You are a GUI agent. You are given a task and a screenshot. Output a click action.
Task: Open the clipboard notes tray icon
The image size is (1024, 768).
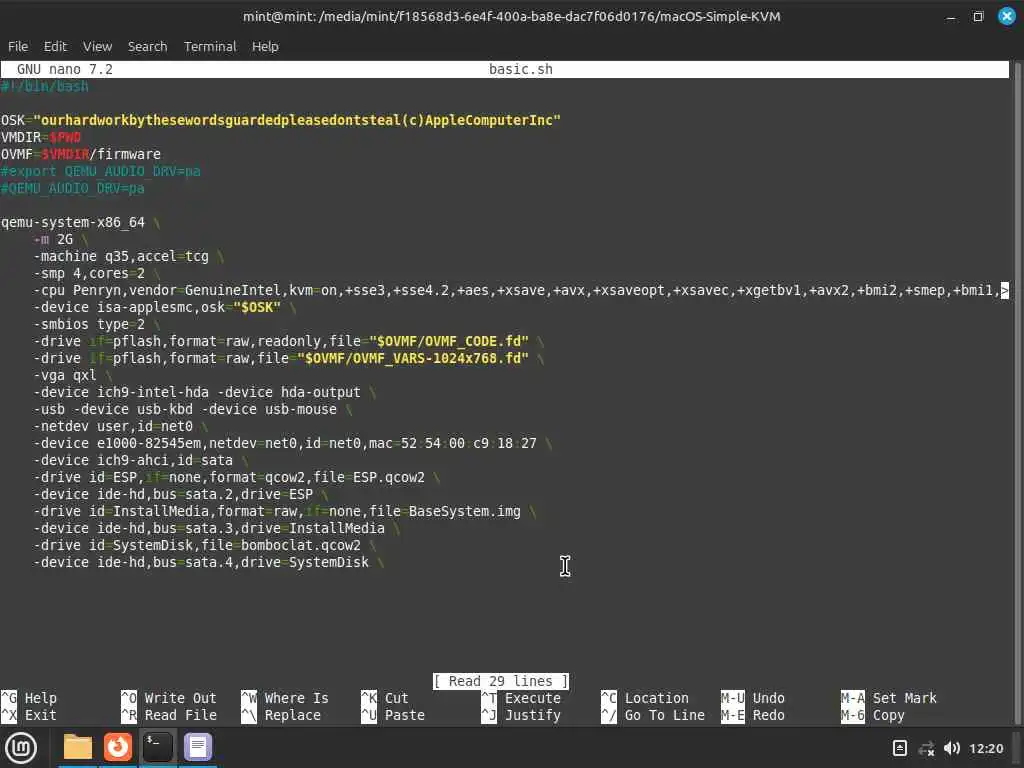pyautogui.click(x=899, y=748)
